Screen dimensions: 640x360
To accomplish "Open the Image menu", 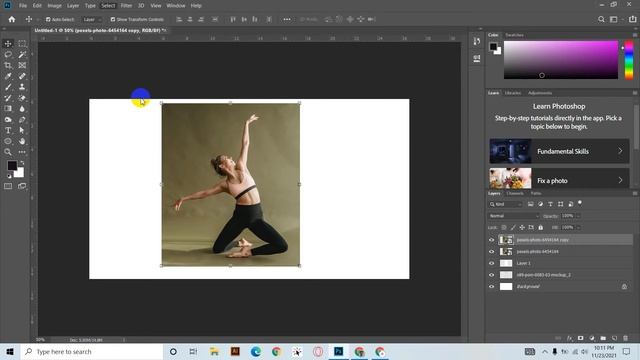I will click(54, 6).
